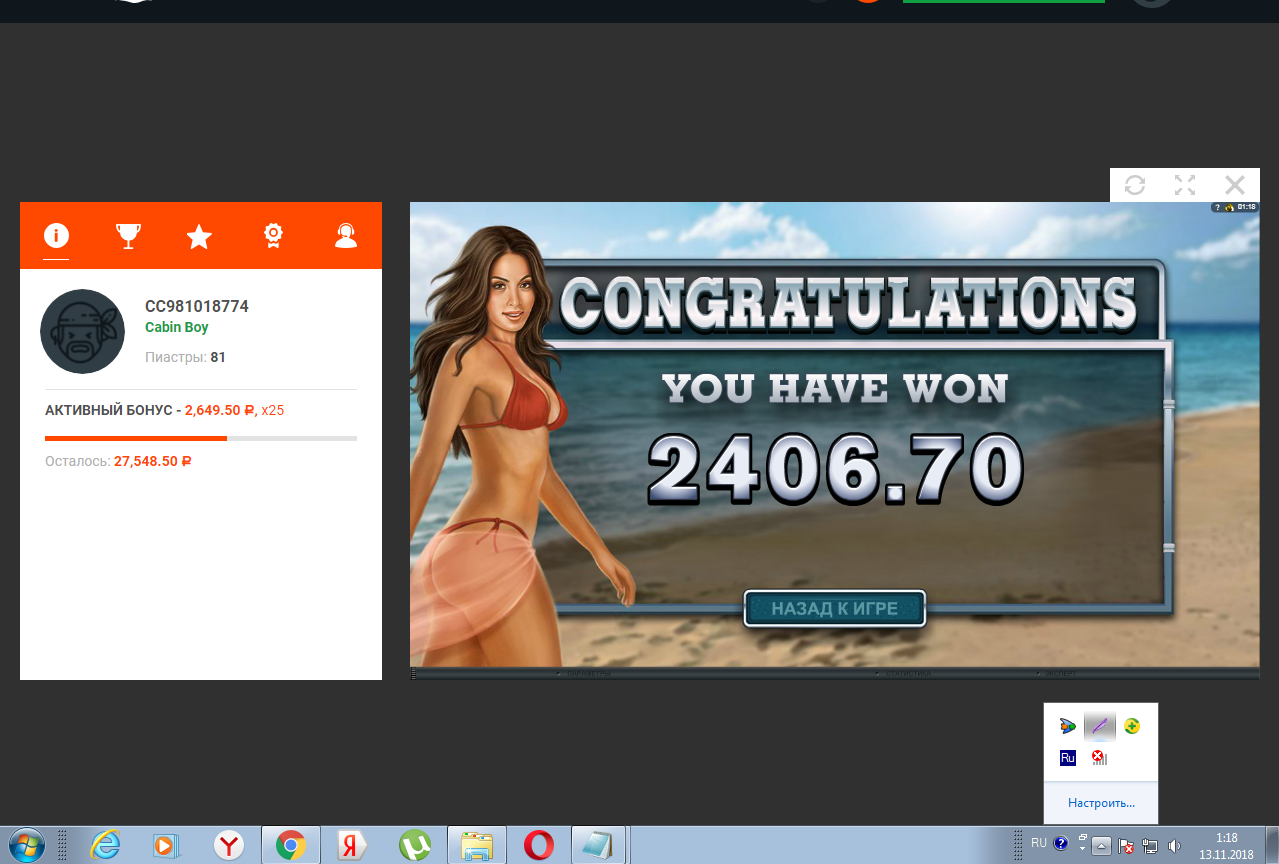Viewport: 1279px width, 864px height.
Task: Open the info tab in player panel
Action: click(x=56, y=236)
